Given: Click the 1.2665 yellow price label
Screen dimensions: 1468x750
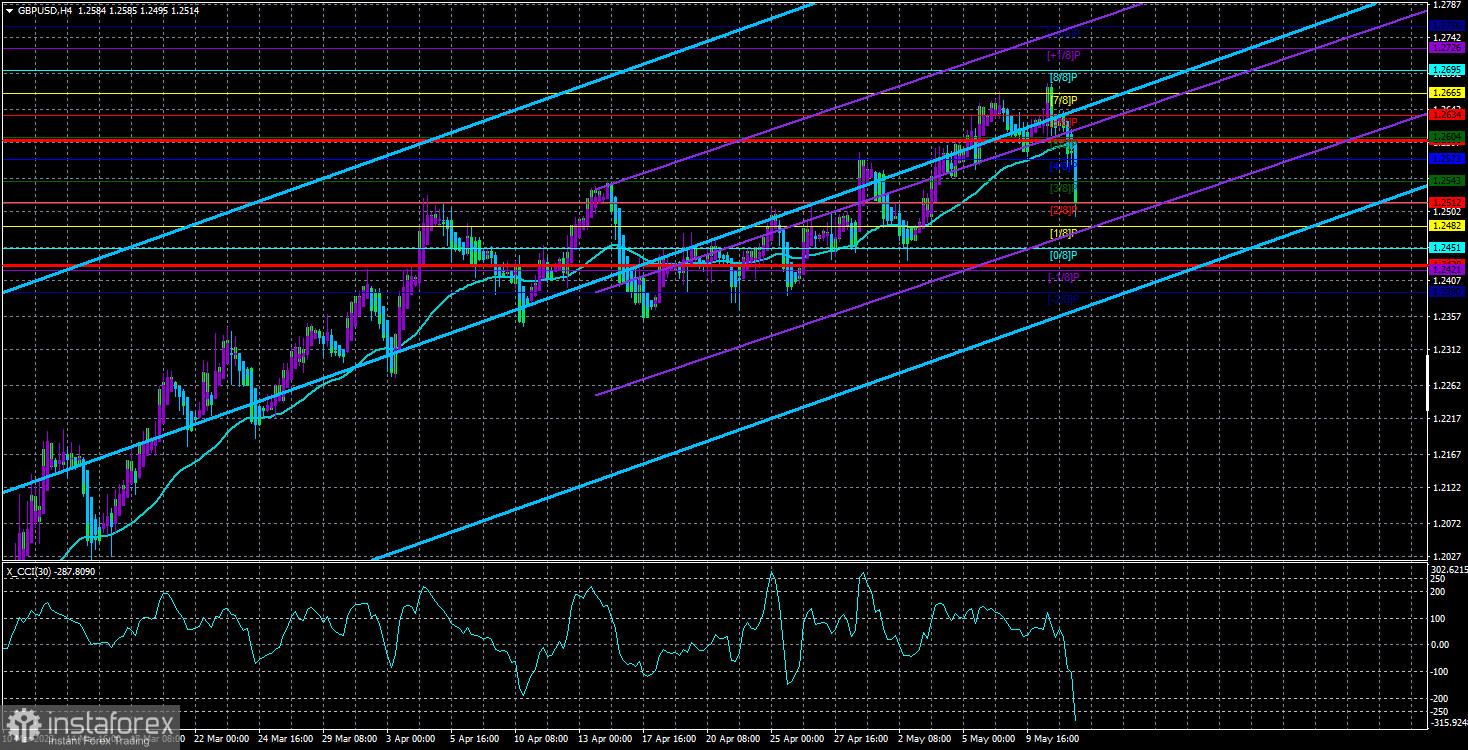Looking at the screenshot, I should pyautogui.click(x=1448, y=93).
